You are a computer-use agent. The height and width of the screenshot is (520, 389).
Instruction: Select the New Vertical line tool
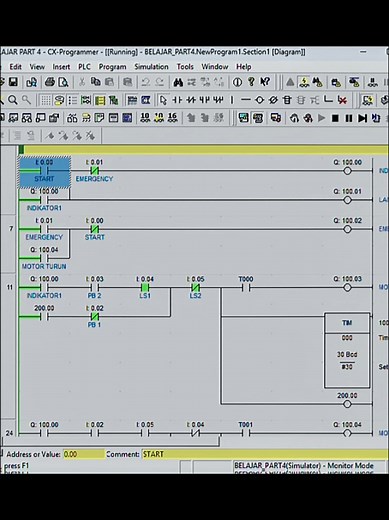tap(232, 100)
